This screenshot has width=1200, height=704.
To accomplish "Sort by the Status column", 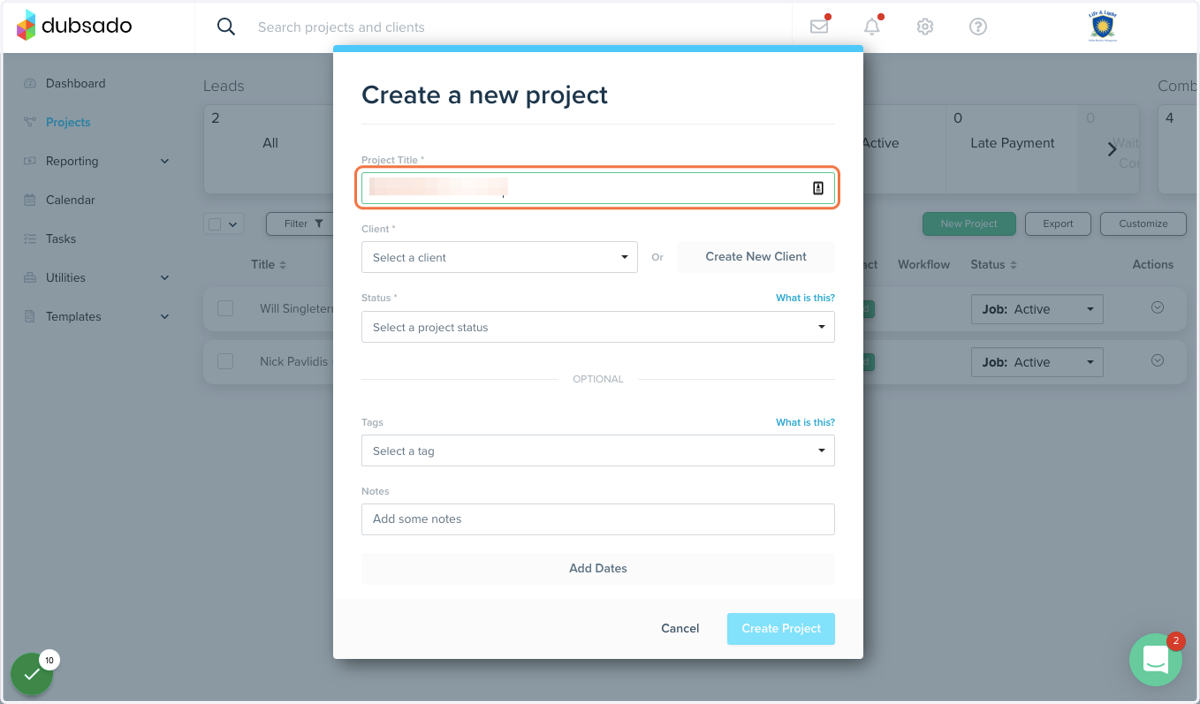I will click(994, 265).
